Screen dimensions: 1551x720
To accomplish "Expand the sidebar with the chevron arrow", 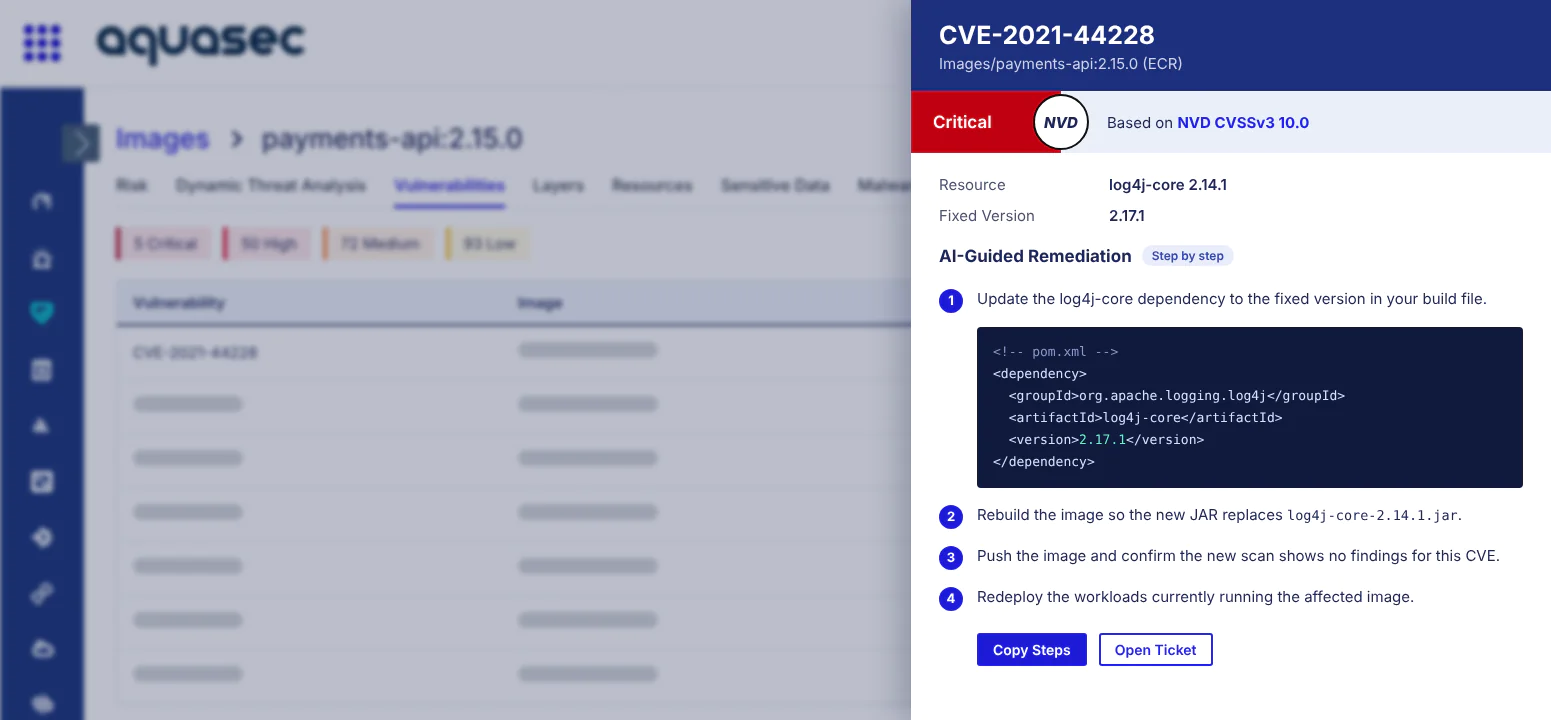I will (x=80, y=144).
